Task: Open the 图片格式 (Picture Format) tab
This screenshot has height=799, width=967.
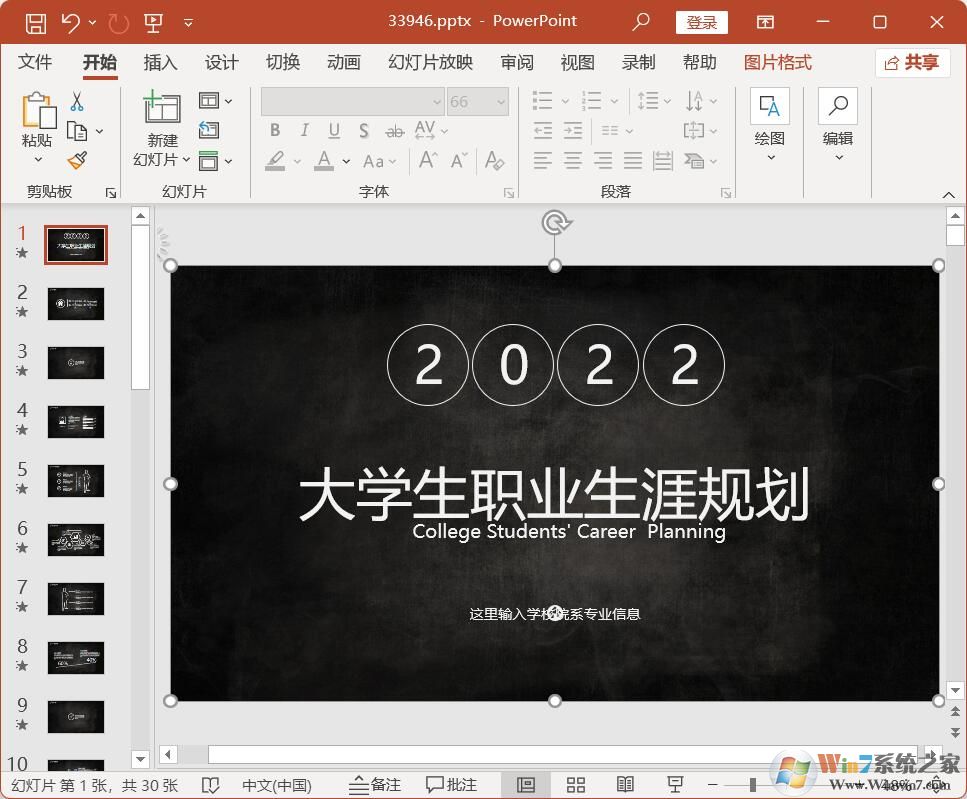Action: point(777,62)
